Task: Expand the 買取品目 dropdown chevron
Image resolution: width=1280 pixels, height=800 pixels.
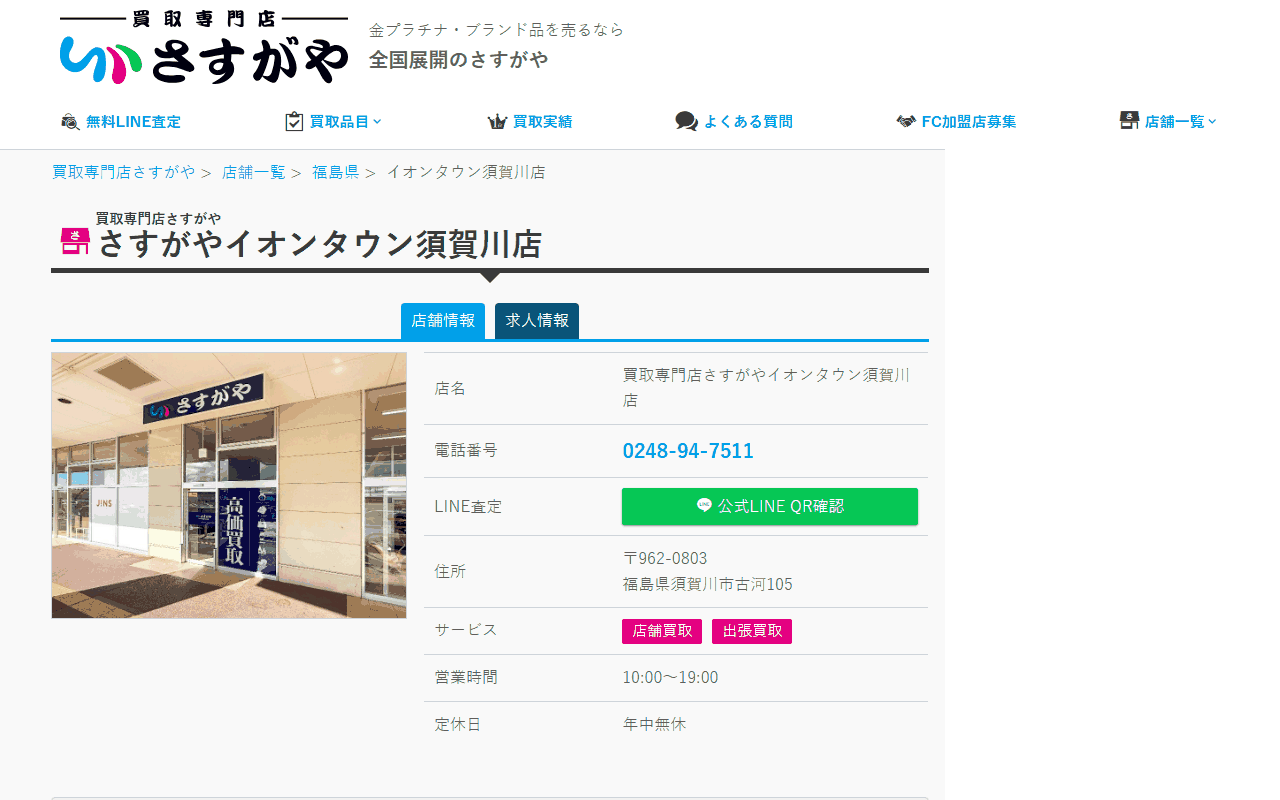Action: (x=378, y=122)
